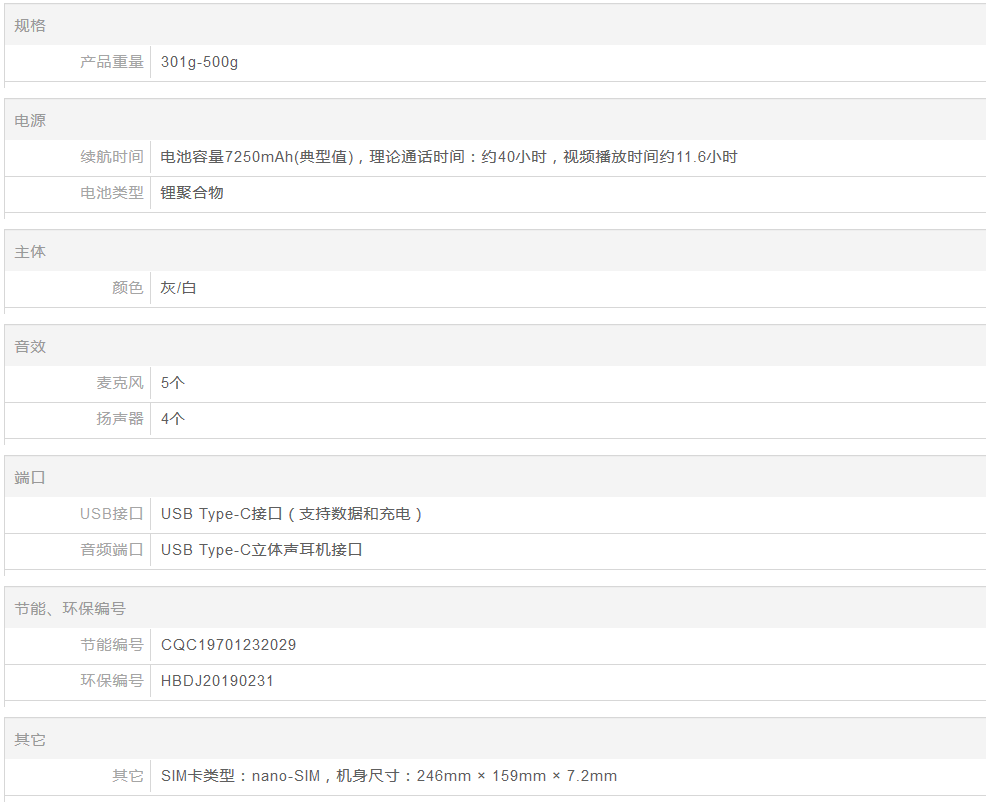Select the USB接口 row label
This screenshot has width=993, height=811.
(x=112, y=514)
